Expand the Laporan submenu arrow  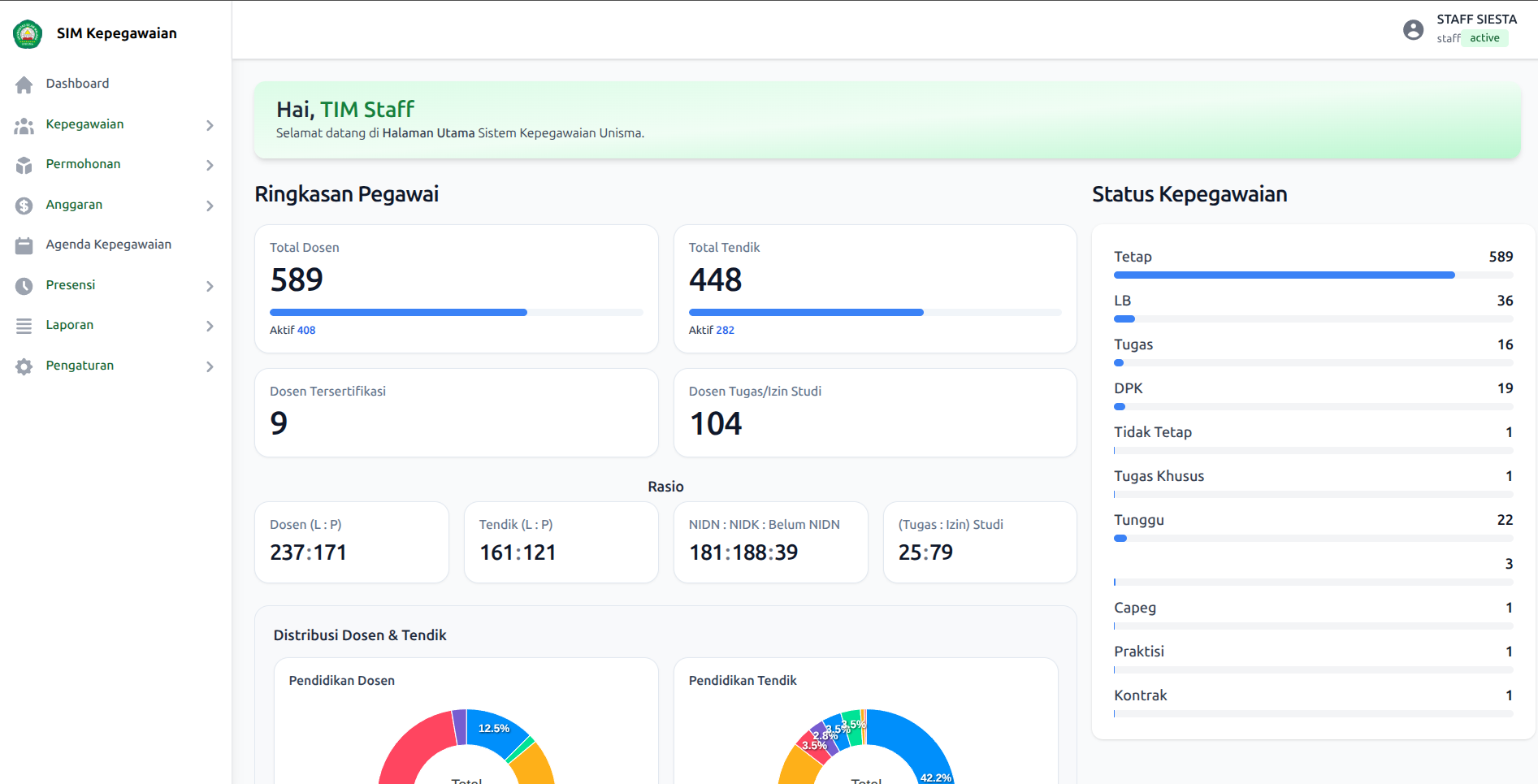point(210,326)
